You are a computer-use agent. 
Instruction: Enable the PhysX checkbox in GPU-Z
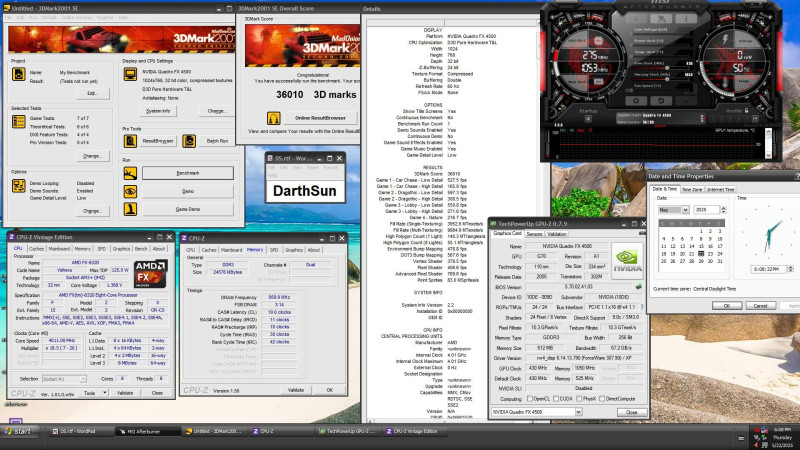click(x=579, y=399)
